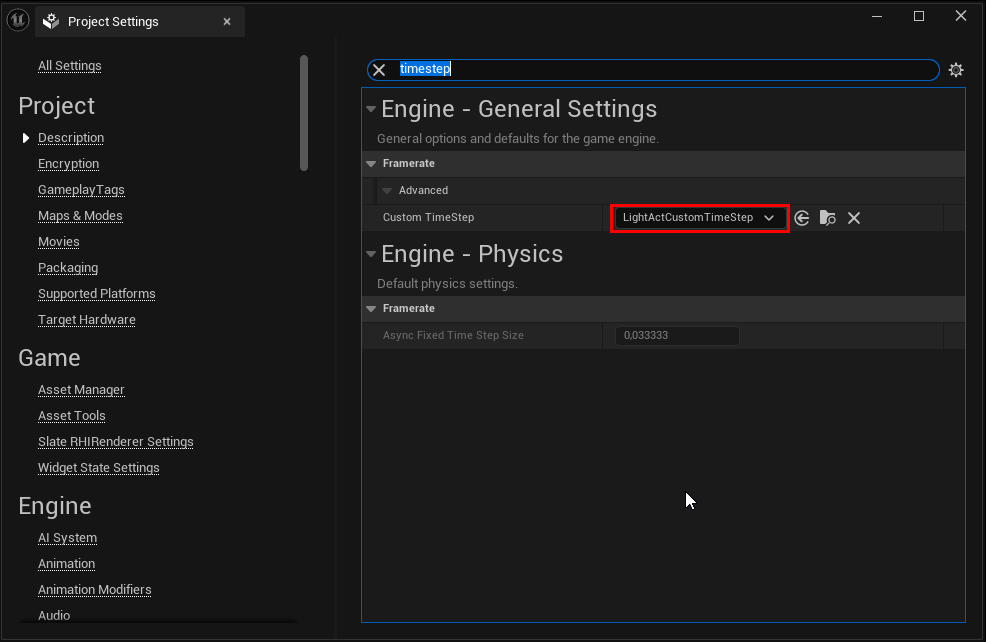Collapse the Engine - Physics section
The height and width of the screenshot is (642, 986).
371,255
